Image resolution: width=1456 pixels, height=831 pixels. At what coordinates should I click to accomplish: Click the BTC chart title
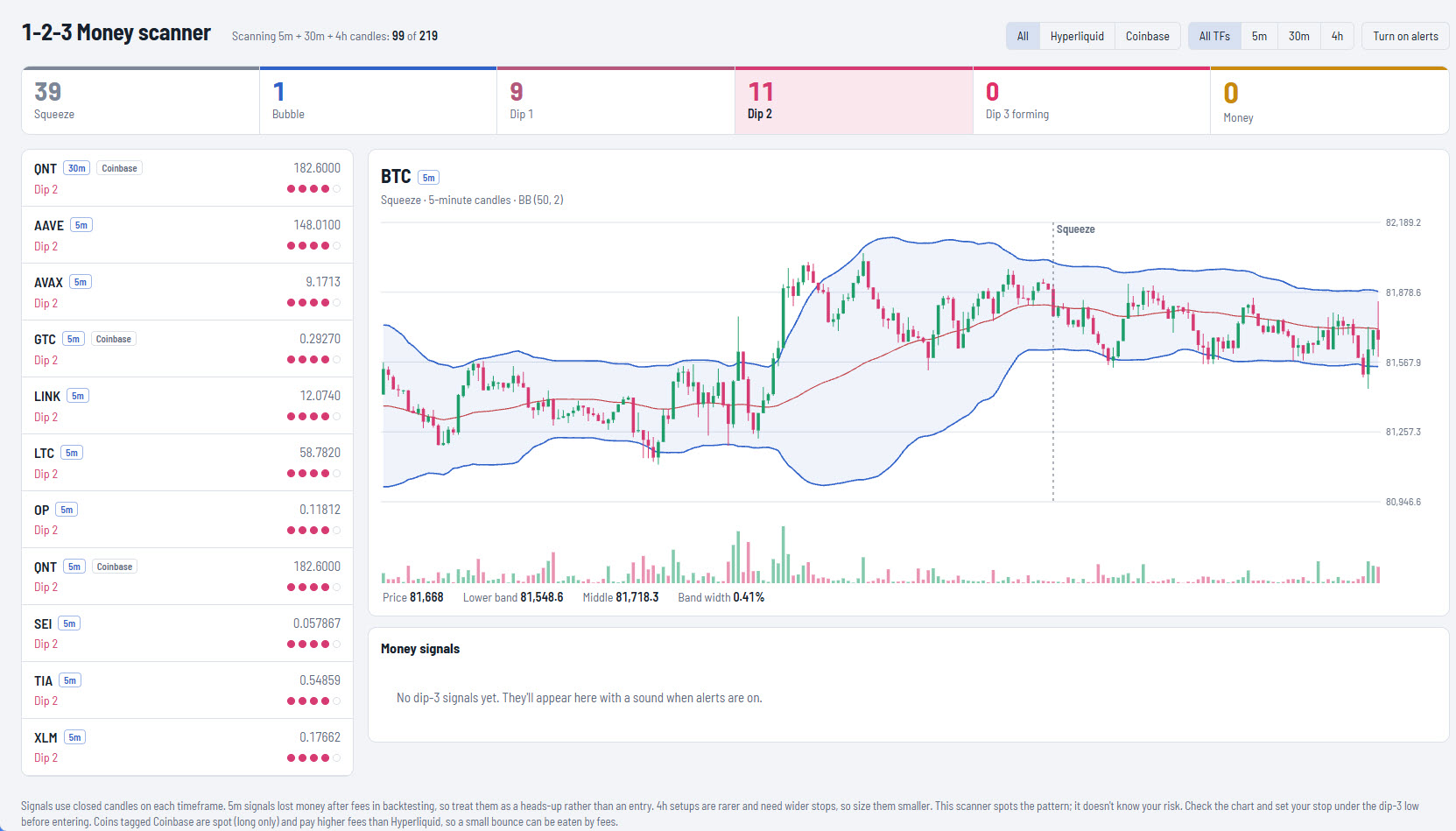pos(396,177)
